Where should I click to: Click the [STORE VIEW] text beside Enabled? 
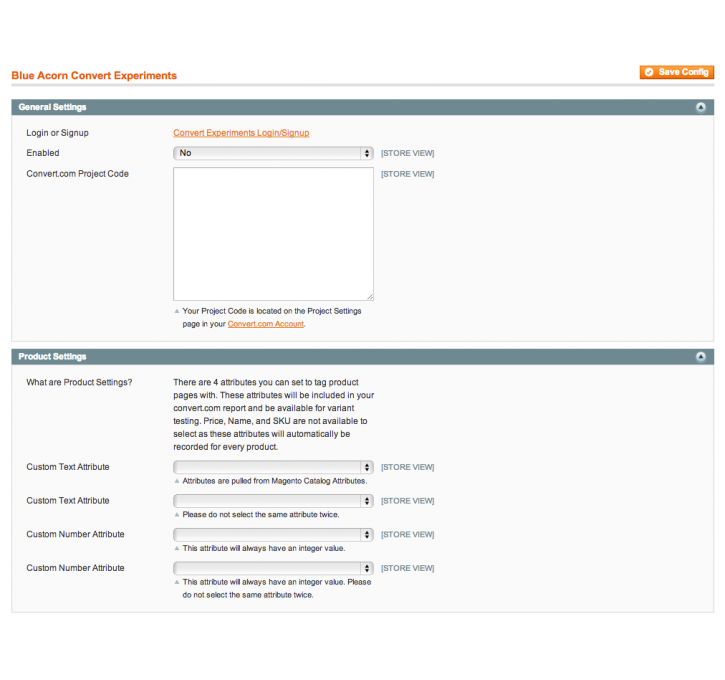tap(407, 153)
